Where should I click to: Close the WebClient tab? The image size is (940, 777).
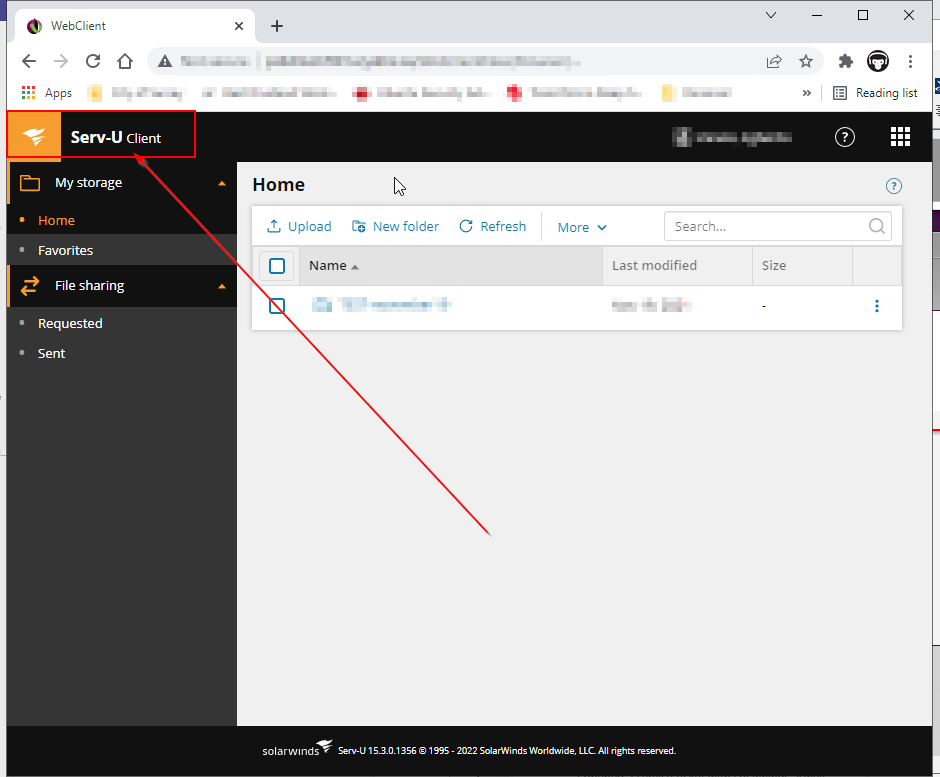(x=239, y=26)
